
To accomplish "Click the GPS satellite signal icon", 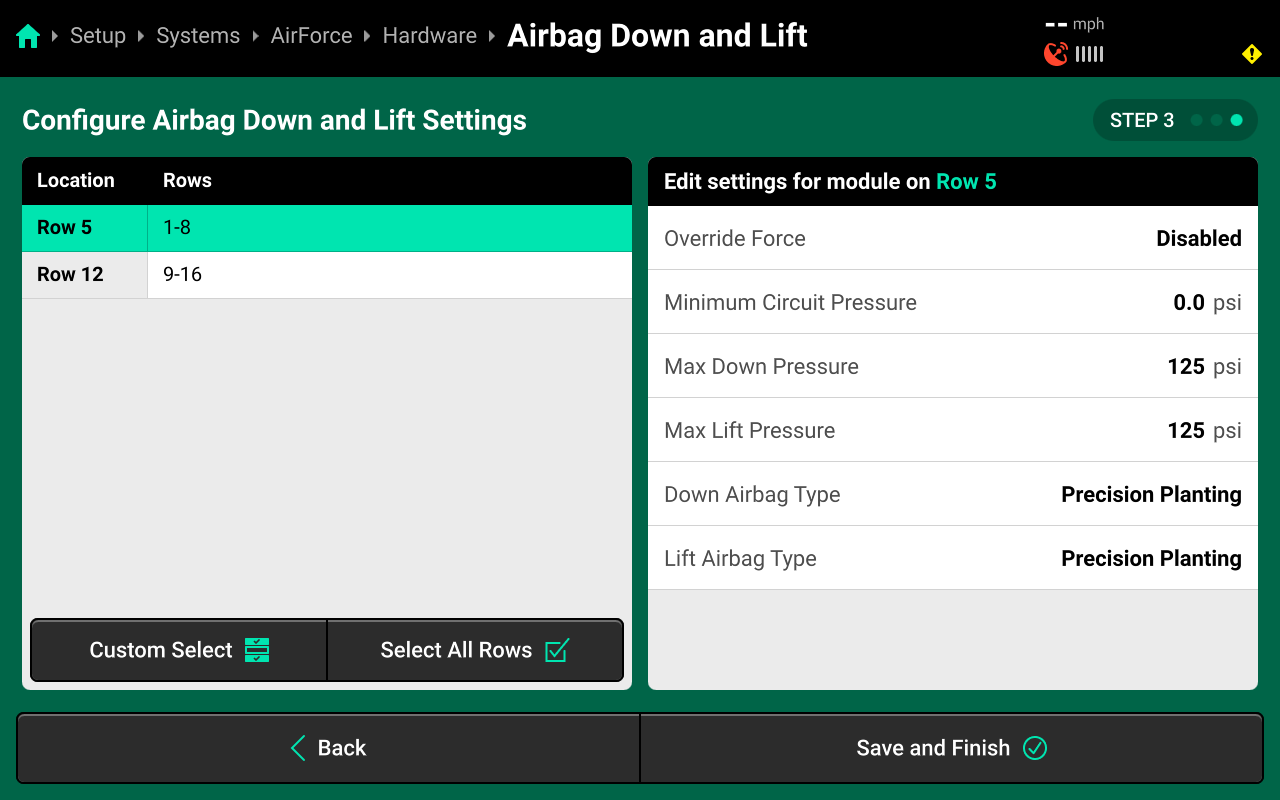I will [x=1055, y=54].
